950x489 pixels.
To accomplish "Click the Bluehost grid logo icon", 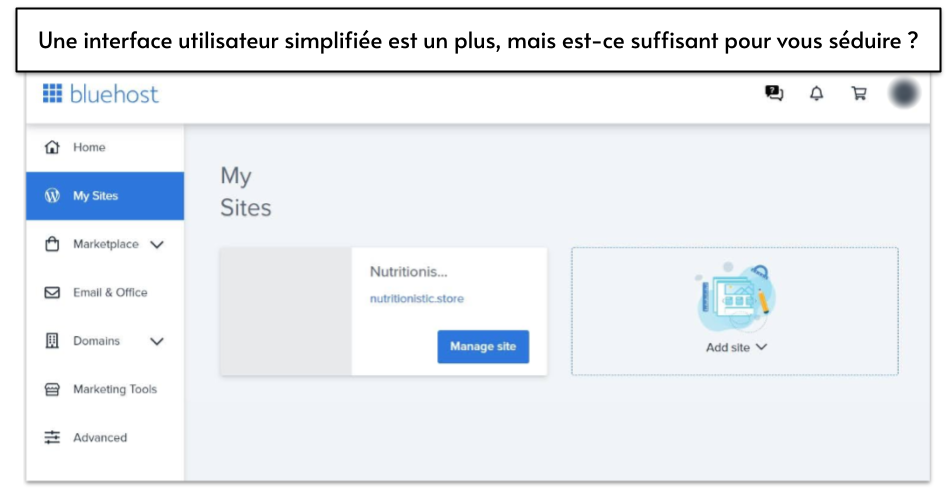I will point(52,94).
